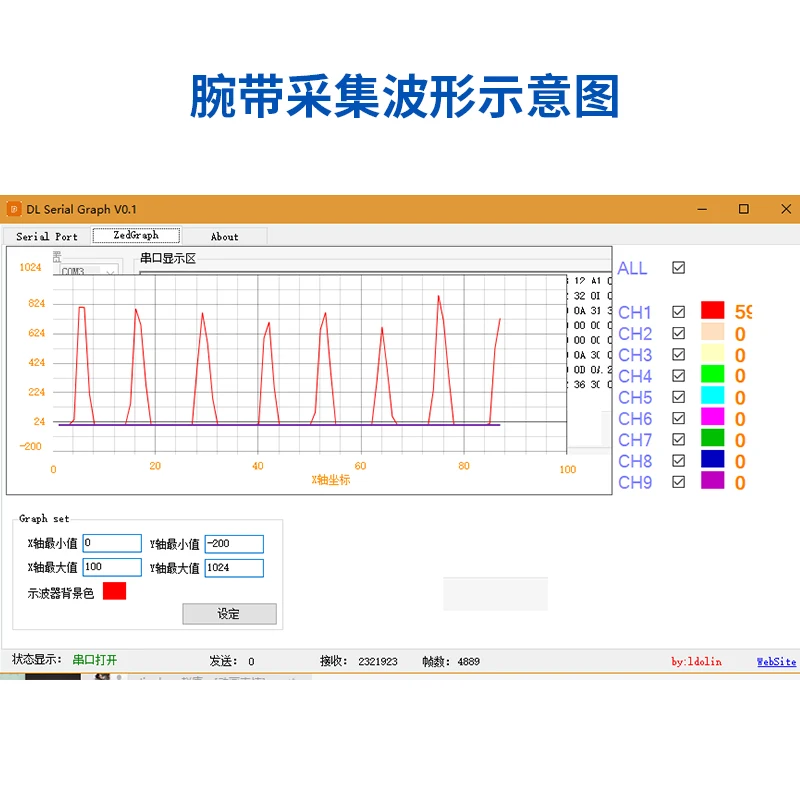
Task: Click frame count value 4889
Action: 468,662
